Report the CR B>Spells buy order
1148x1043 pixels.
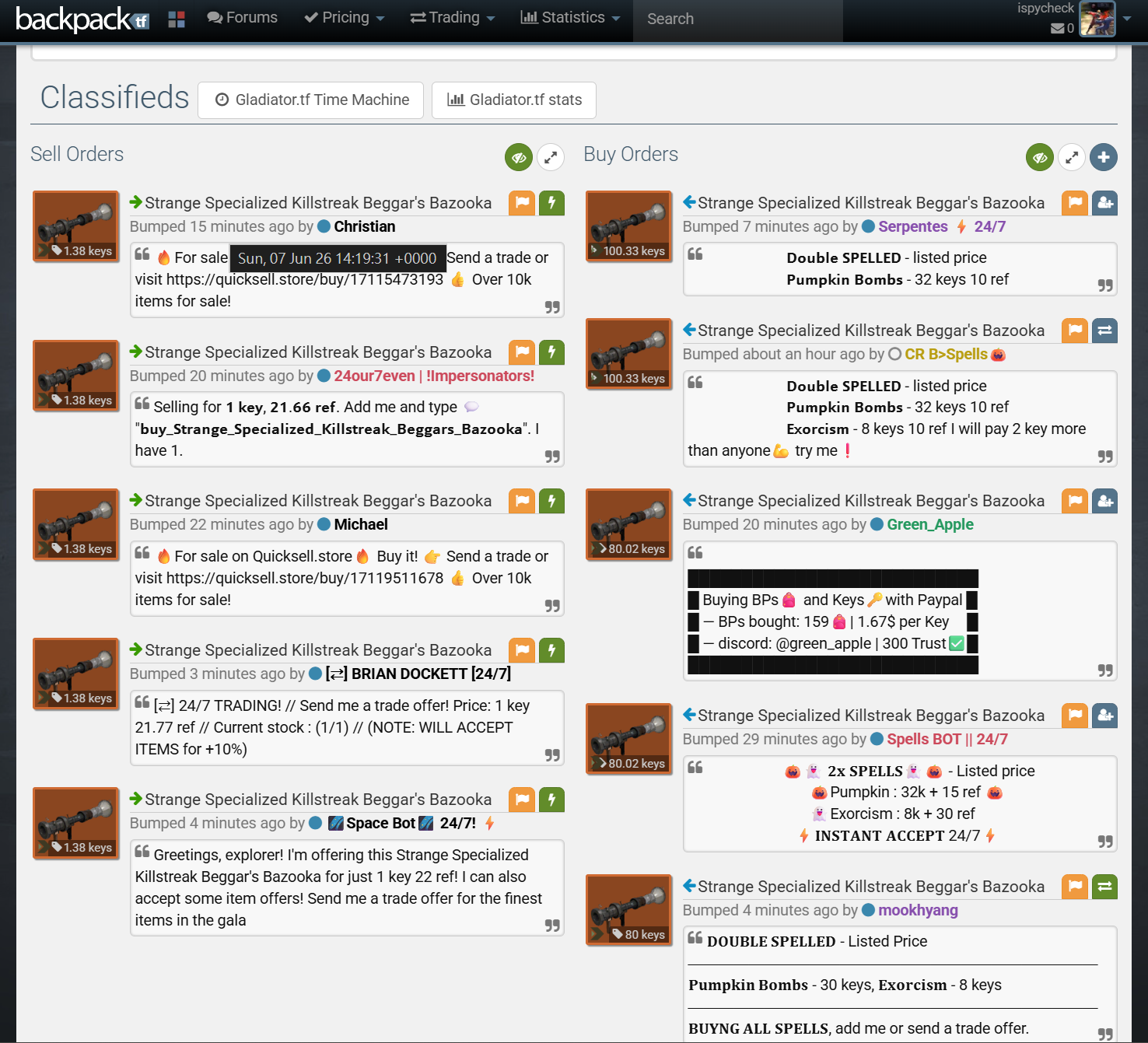(x=1075, y=331)
